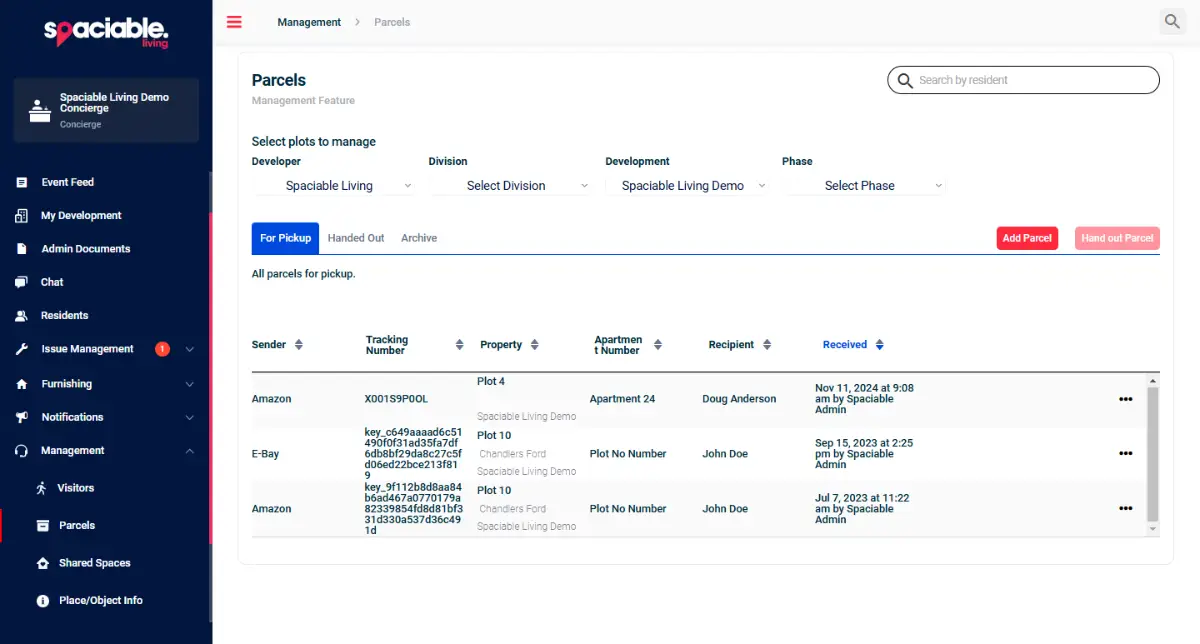
Task: Select the Spaciable Living Demo Concierge card
Action: pyautogui.click(x=106, y=110)
